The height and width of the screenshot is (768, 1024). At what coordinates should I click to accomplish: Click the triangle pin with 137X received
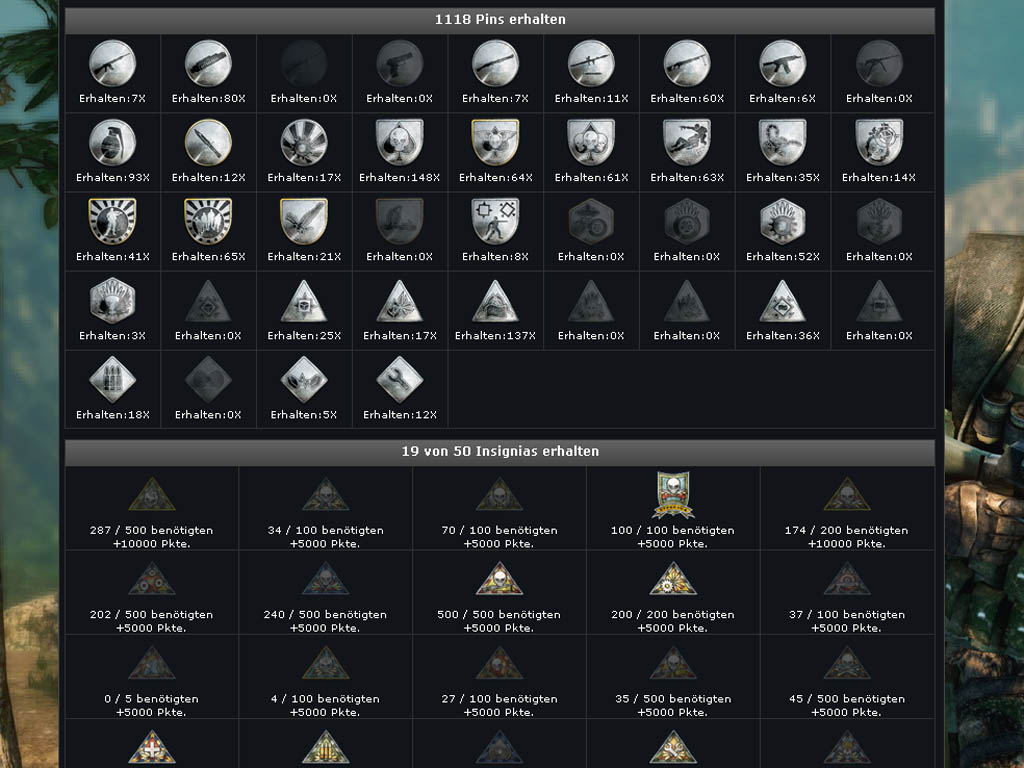point(495,302)
